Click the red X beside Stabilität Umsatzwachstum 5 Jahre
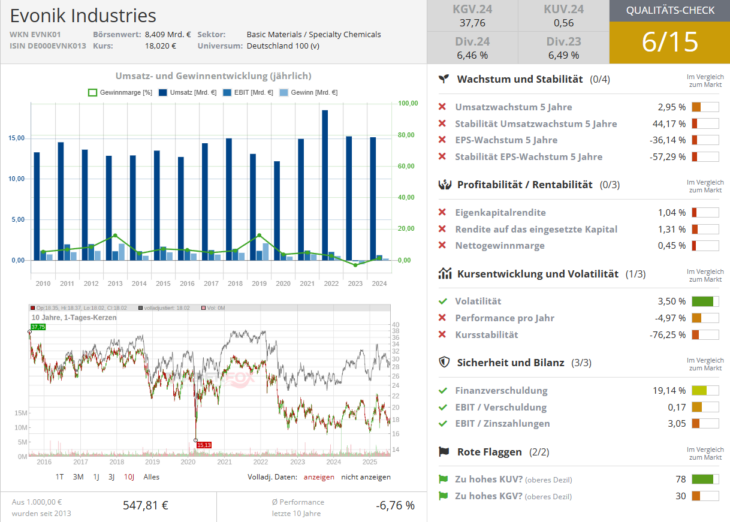The width and height of the screenshot is (730, 522). [442, 123]
